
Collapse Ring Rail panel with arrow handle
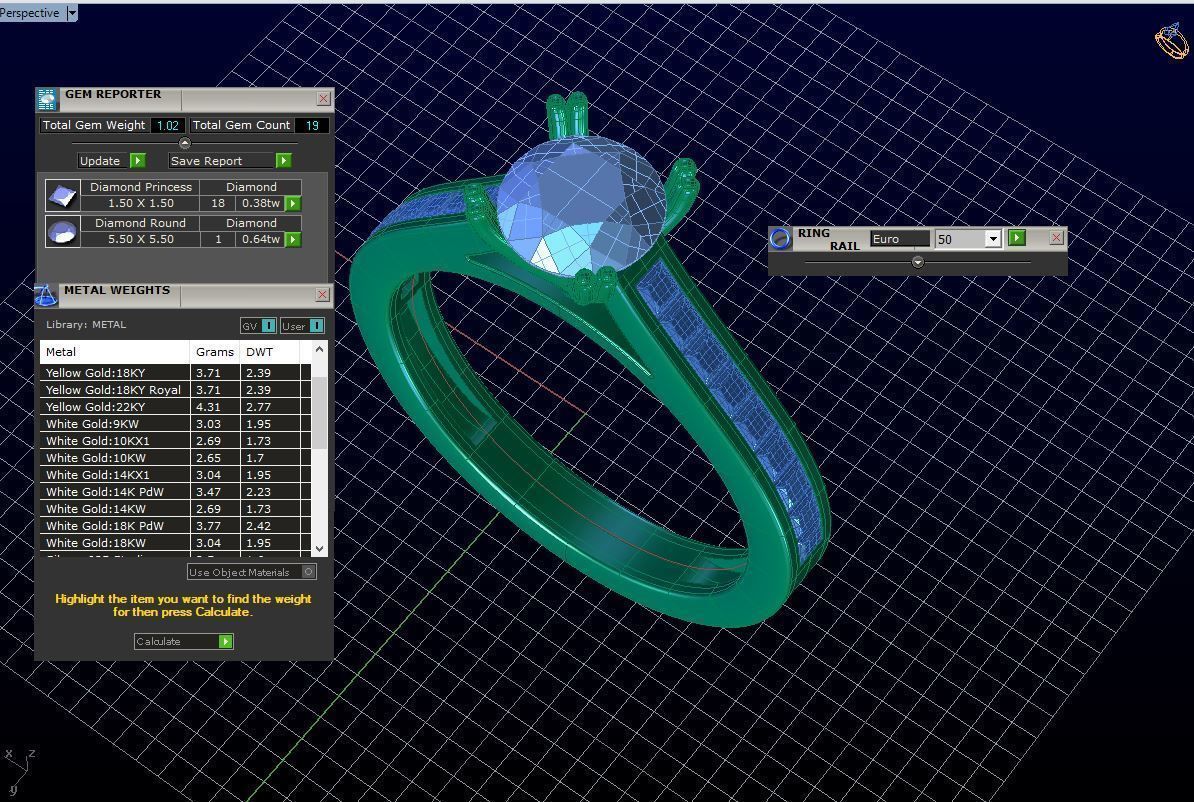[918, 262]
